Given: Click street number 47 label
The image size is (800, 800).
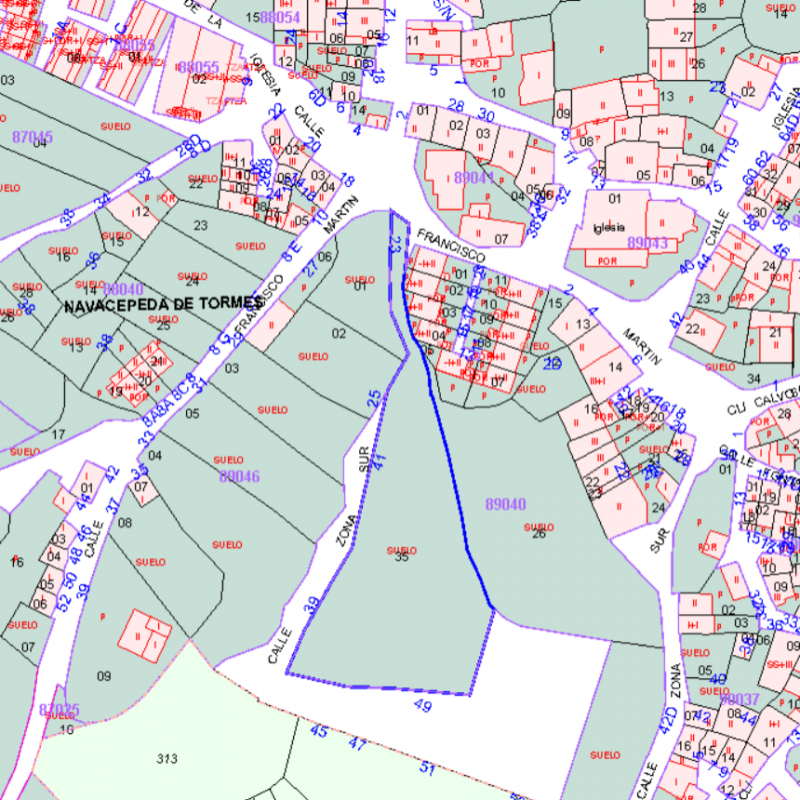Looking at the screenshot, I should (x=357, y=743).
